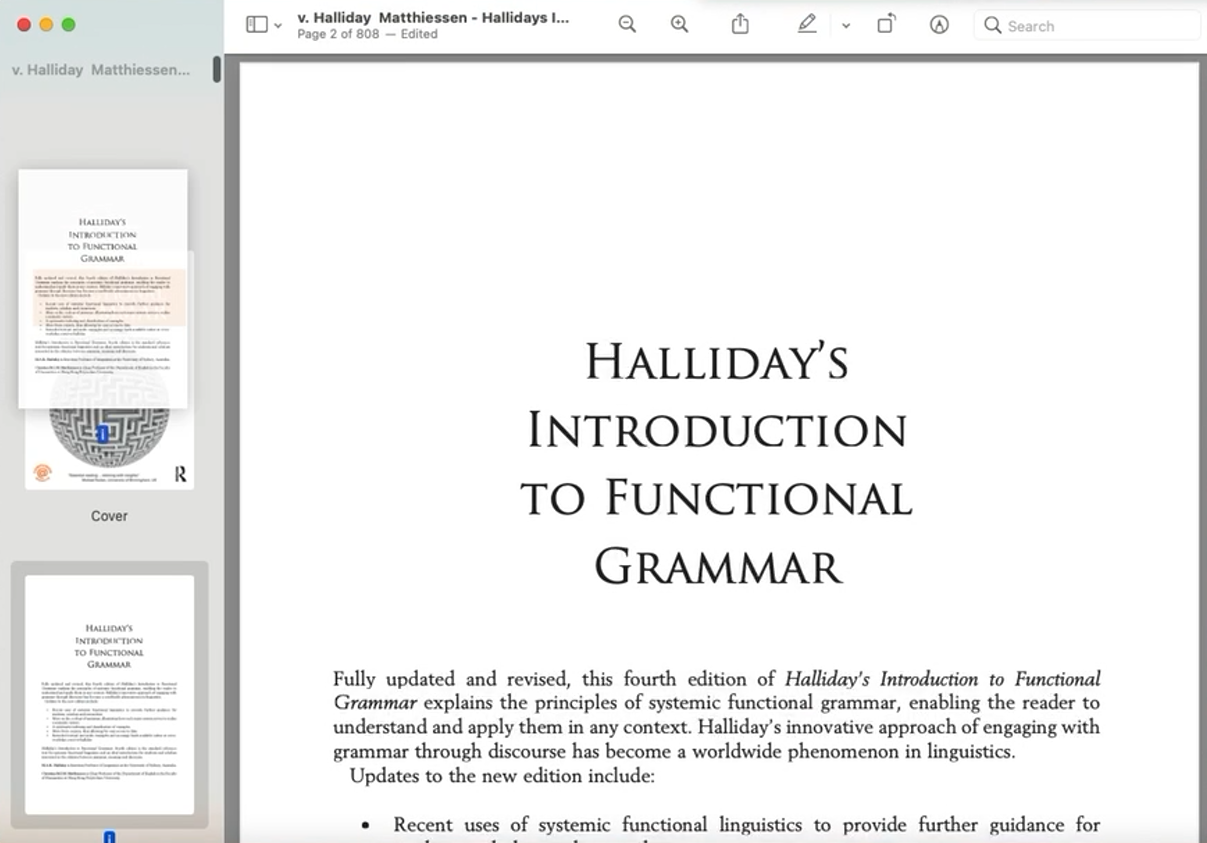
Task: Toggle the sidebar view button
Action: pos(256,25)
